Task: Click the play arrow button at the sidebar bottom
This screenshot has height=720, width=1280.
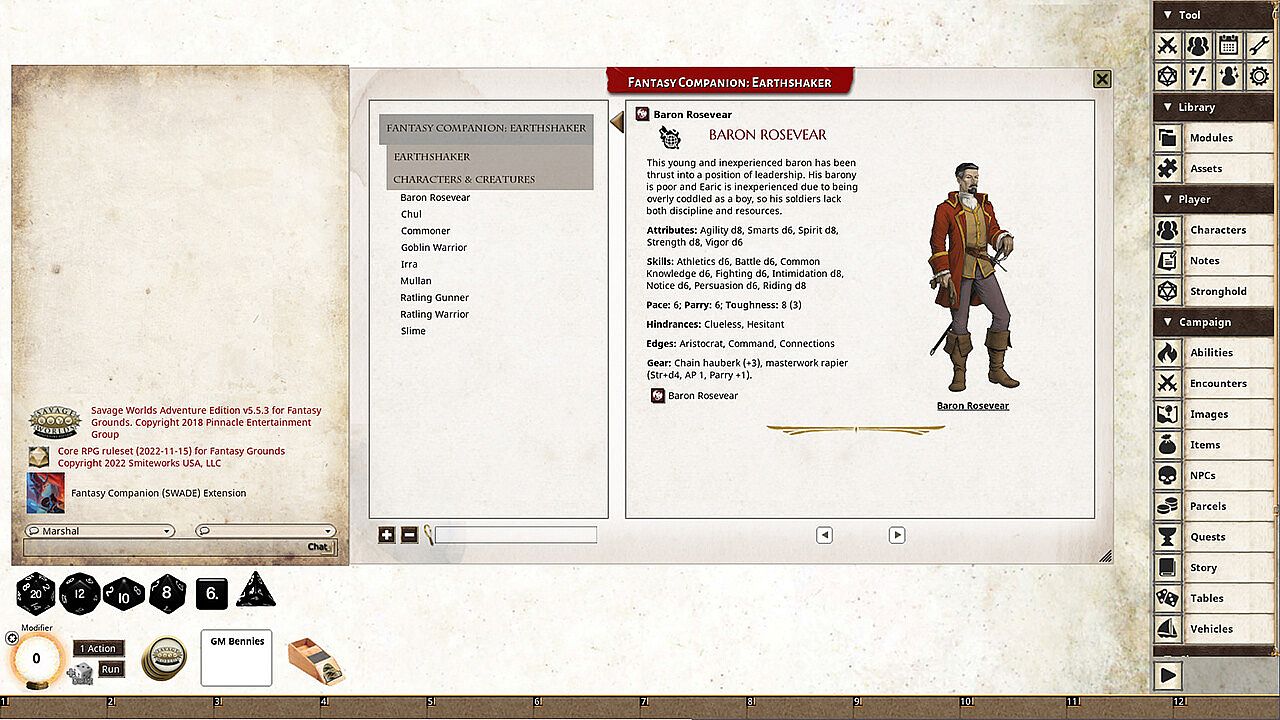Action: point(1168,676)
